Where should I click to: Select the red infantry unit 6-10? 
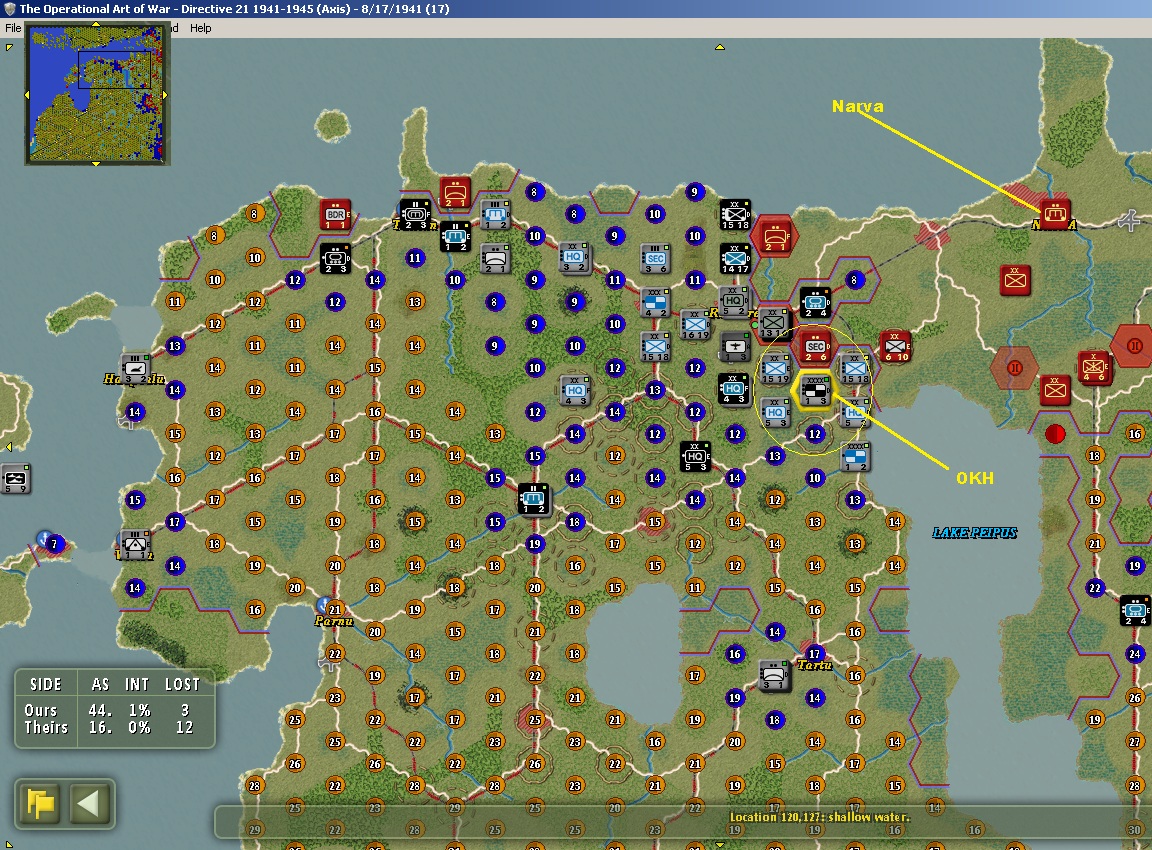coord(896,347)
